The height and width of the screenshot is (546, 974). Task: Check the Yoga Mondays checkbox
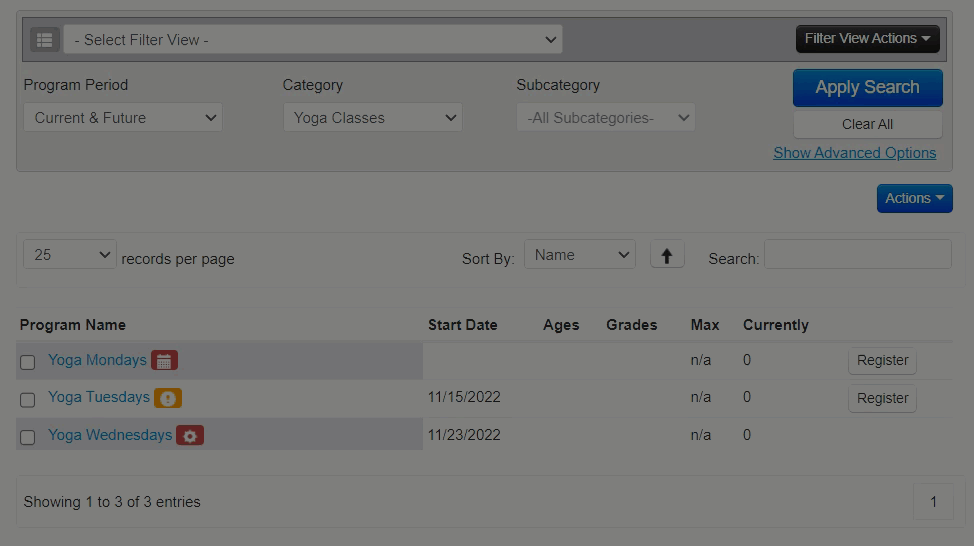click(x=28, y=362)
